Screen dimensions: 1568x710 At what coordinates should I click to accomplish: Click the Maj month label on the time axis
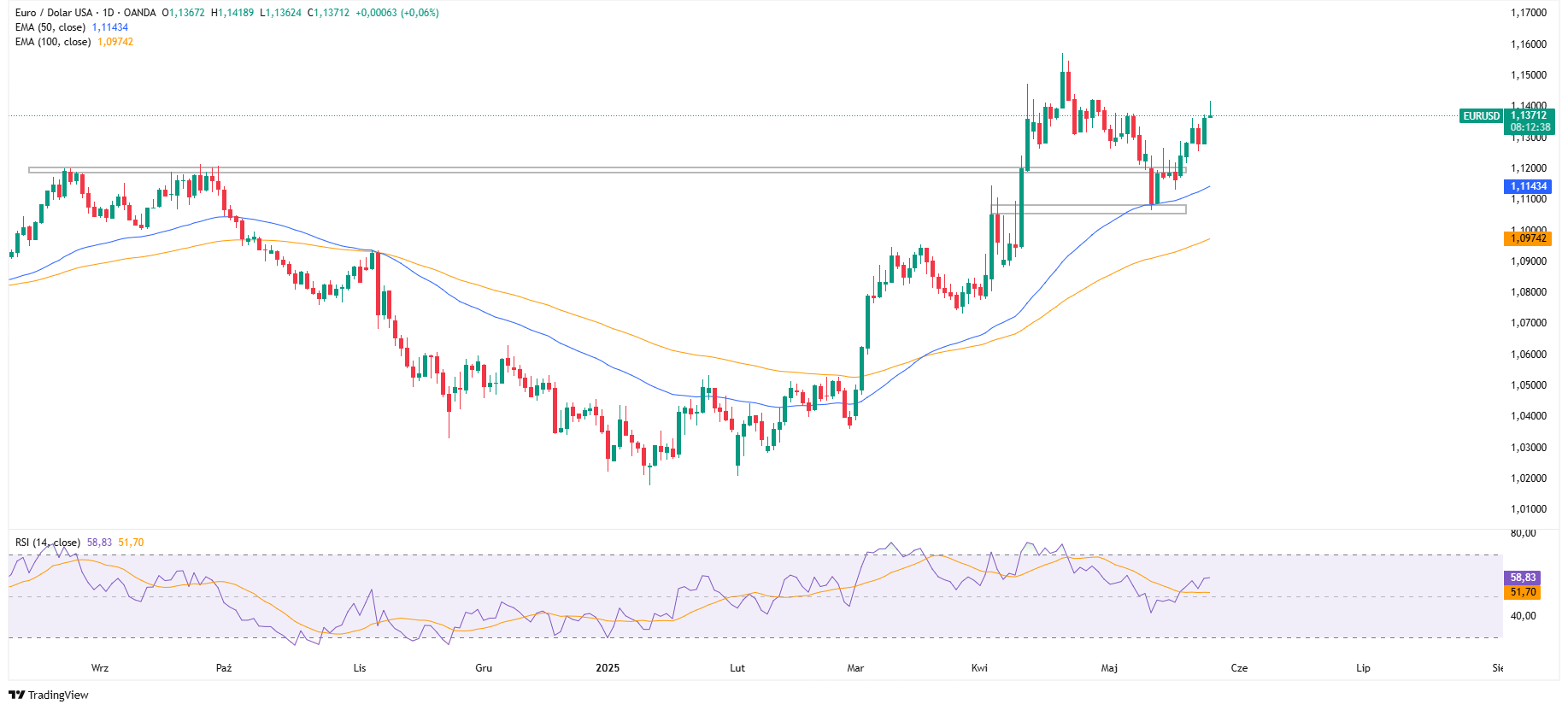[1109, 668]
